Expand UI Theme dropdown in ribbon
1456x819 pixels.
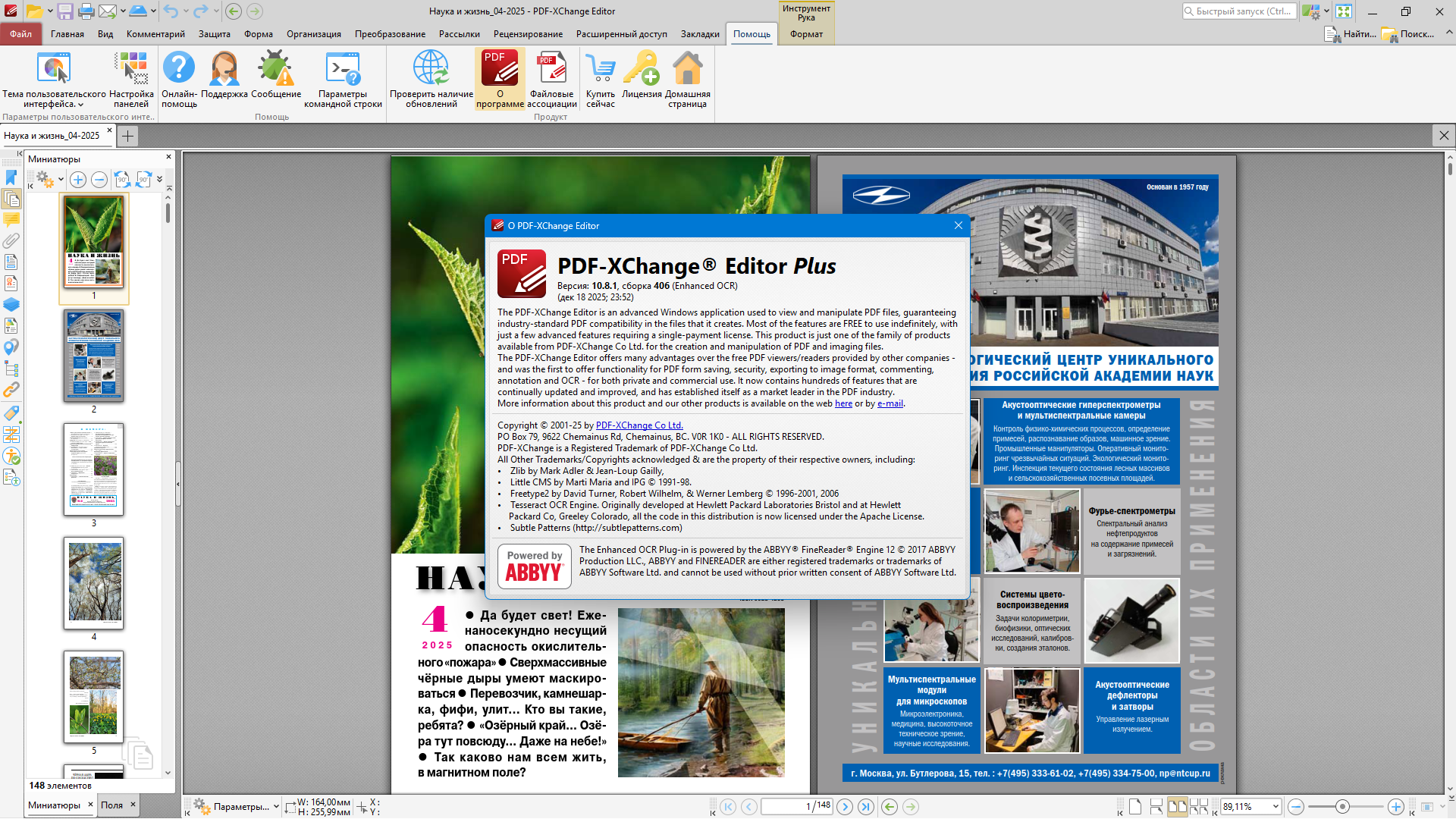[x=80, y=105]
